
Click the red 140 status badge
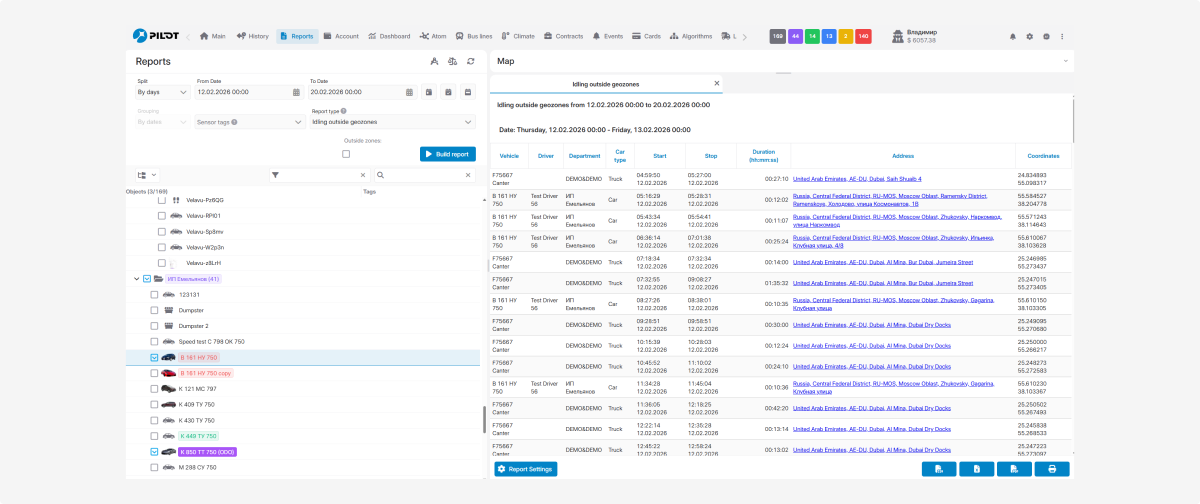point(863,36)
